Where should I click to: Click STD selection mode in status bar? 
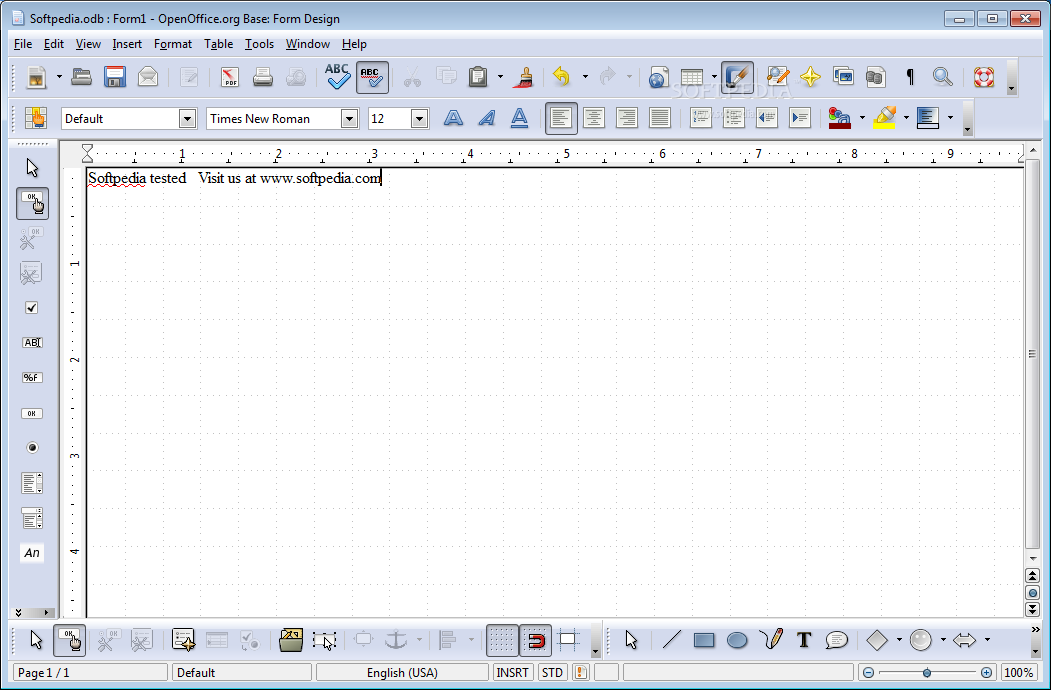552,673
